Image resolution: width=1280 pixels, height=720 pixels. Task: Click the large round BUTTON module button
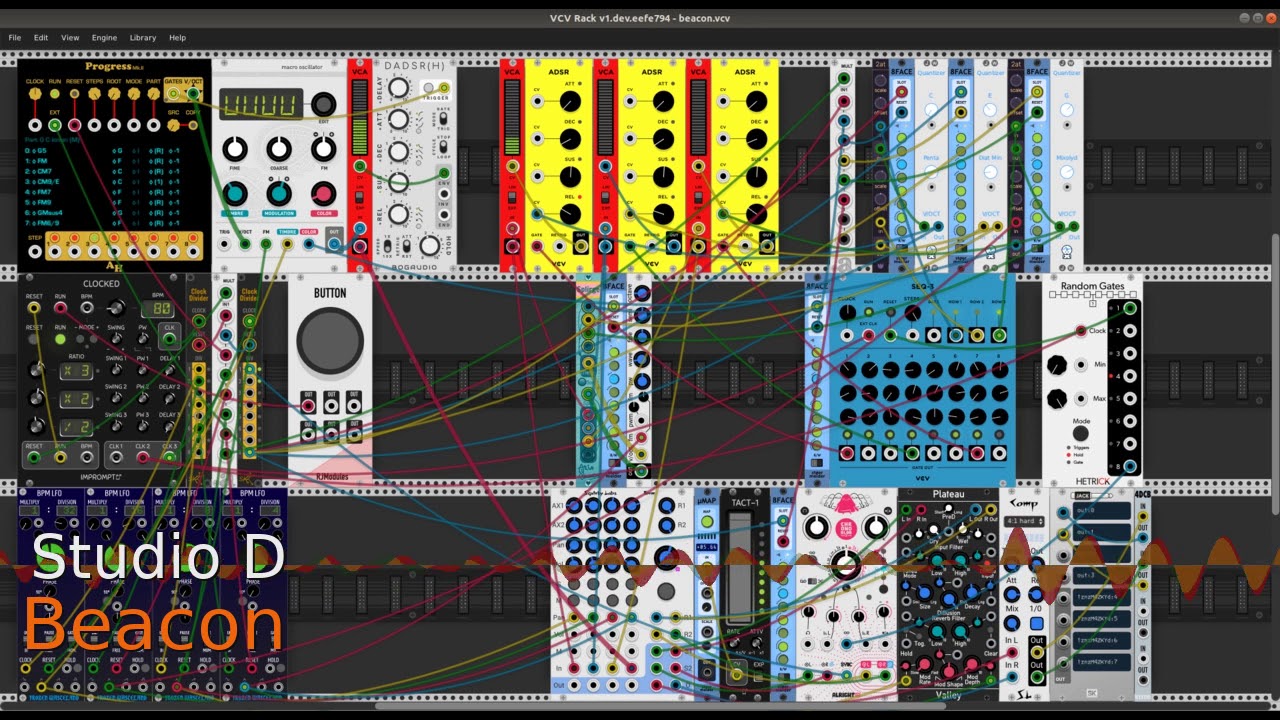click(330, 341)
